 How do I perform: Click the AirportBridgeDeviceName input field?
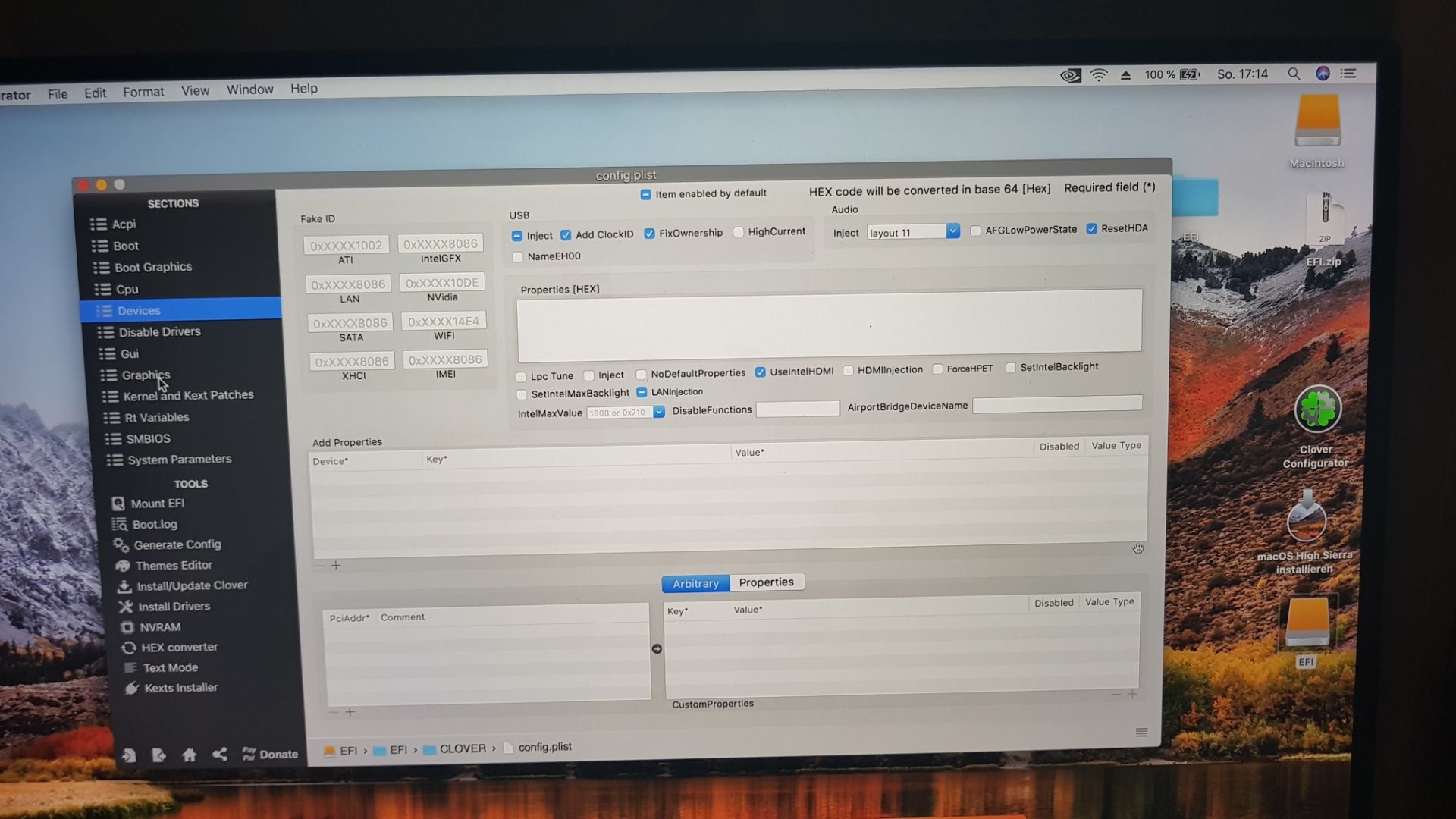coord(1057,404)
